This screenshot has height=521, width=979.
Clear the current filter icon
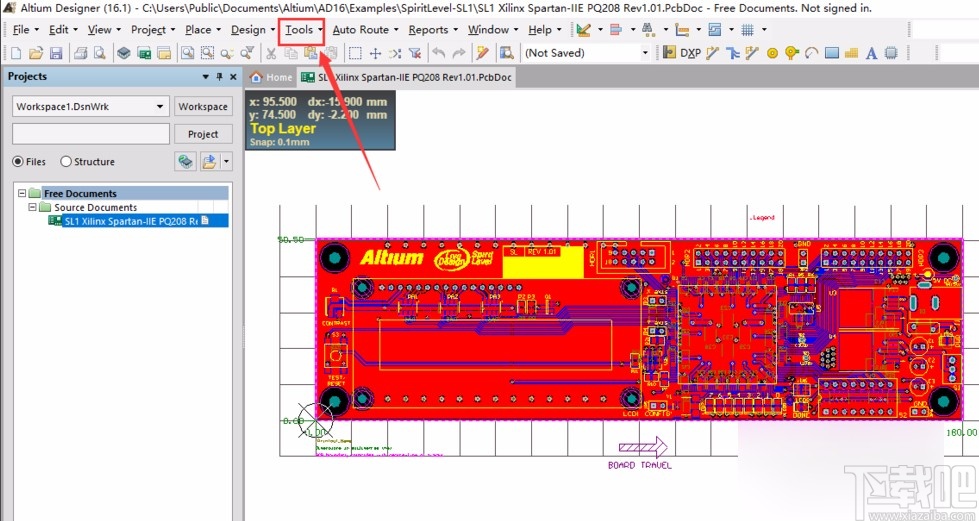415,53
